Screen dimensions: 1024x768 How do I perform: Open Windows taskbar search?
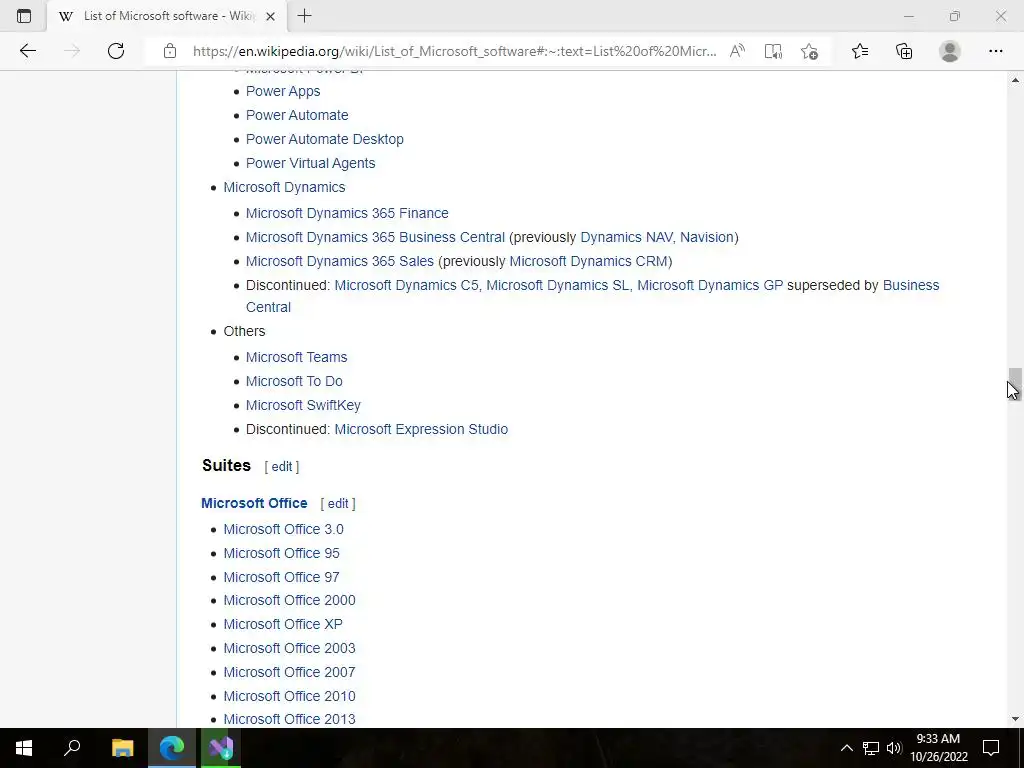click(72, 748)
